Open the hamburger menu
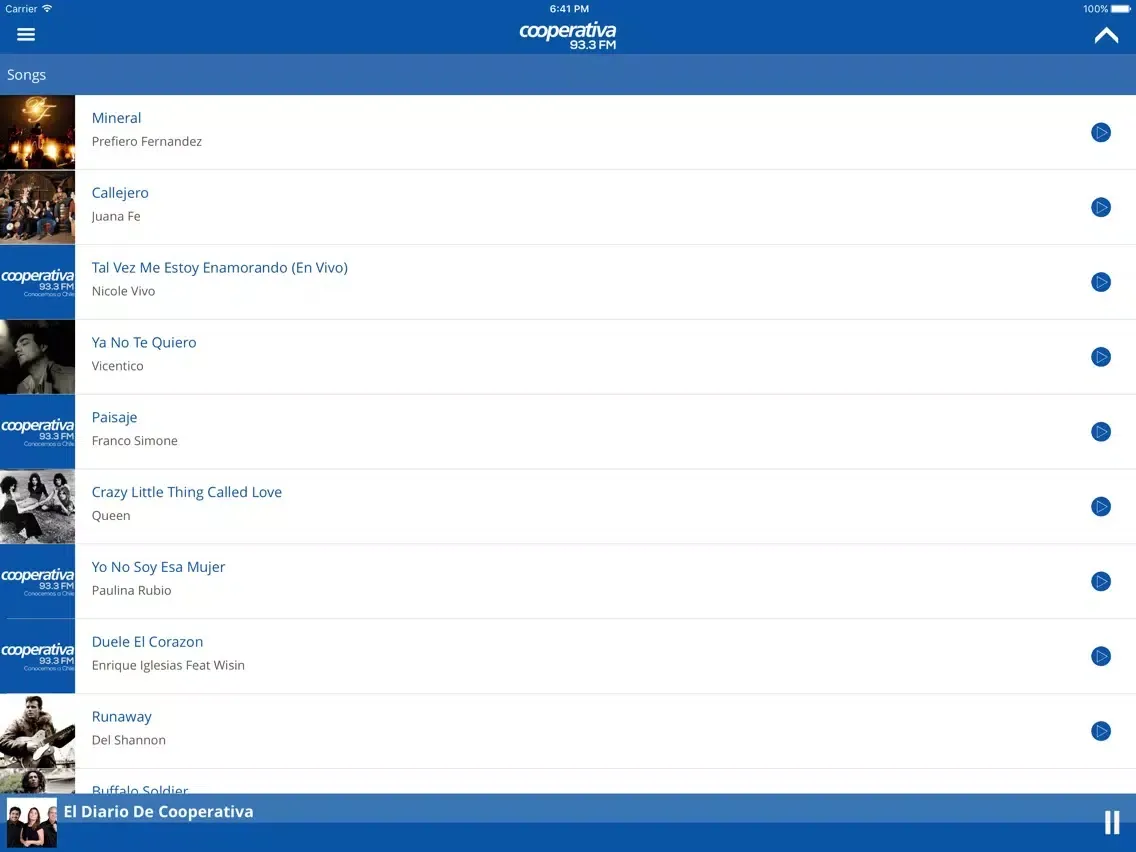 click(x=26, y=34)
